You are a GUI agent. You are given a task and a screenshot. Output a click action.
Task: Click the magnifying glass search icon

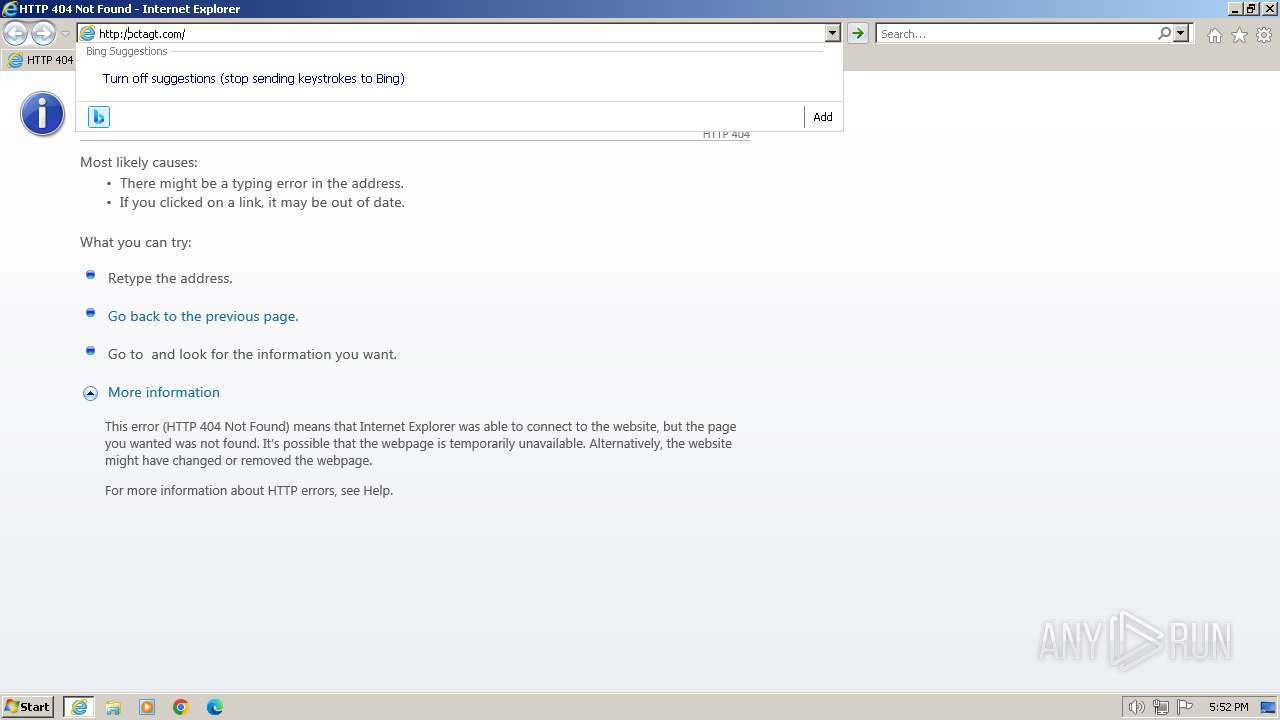tap(1164, 34)
